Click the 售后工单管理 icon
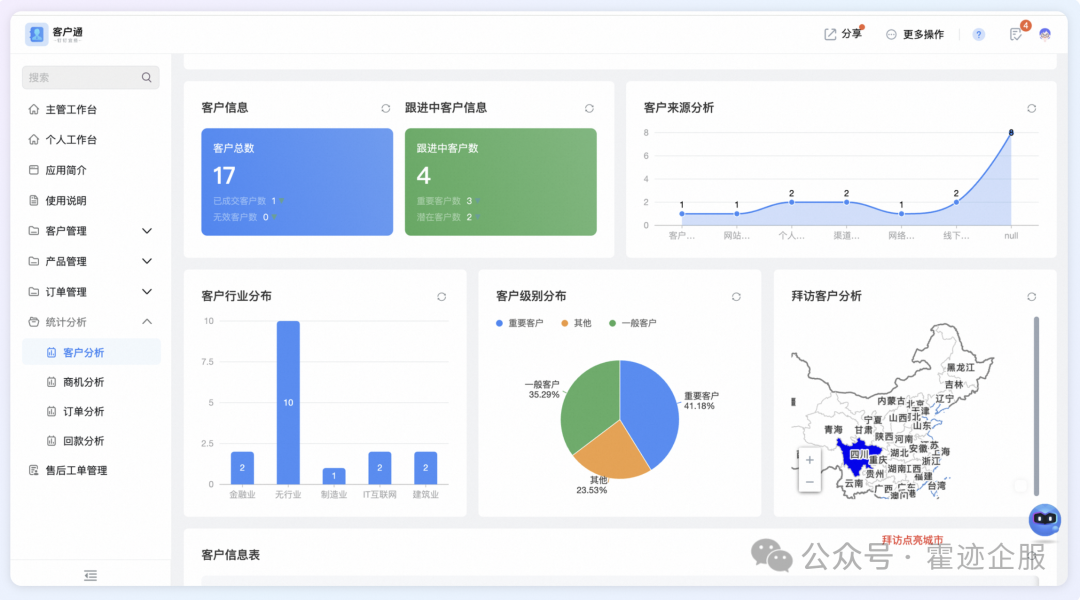1080x600 pixels. 33,470
